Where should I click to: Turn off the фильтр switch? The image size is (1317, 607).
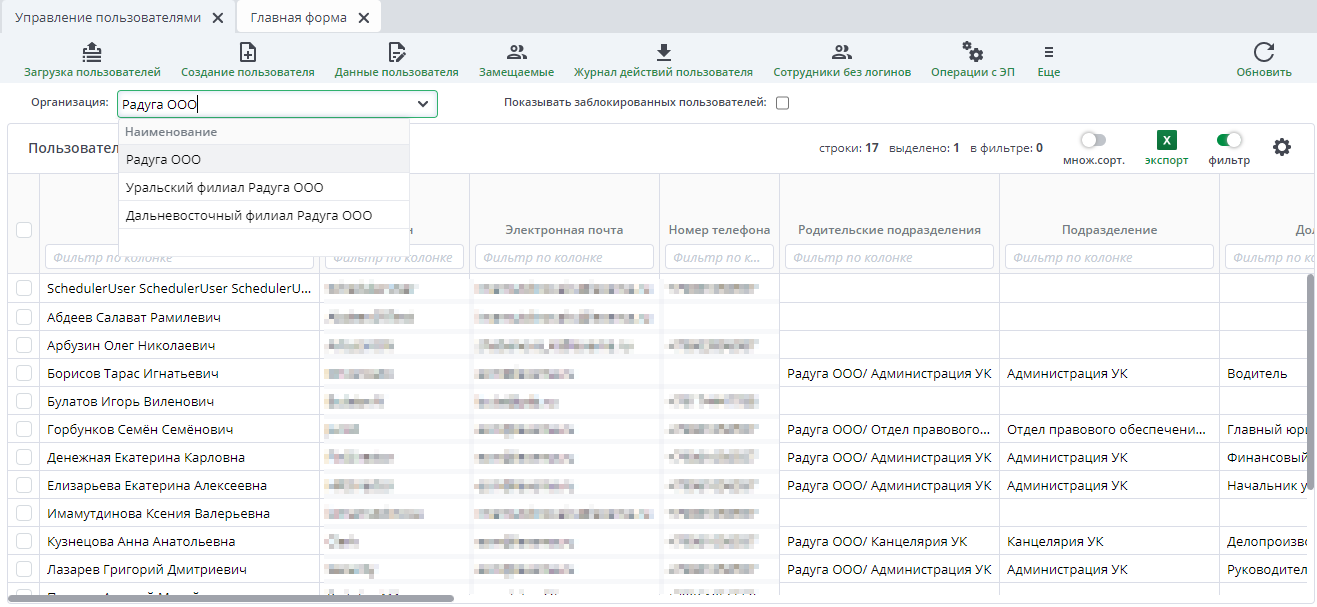coord(1229,141)
